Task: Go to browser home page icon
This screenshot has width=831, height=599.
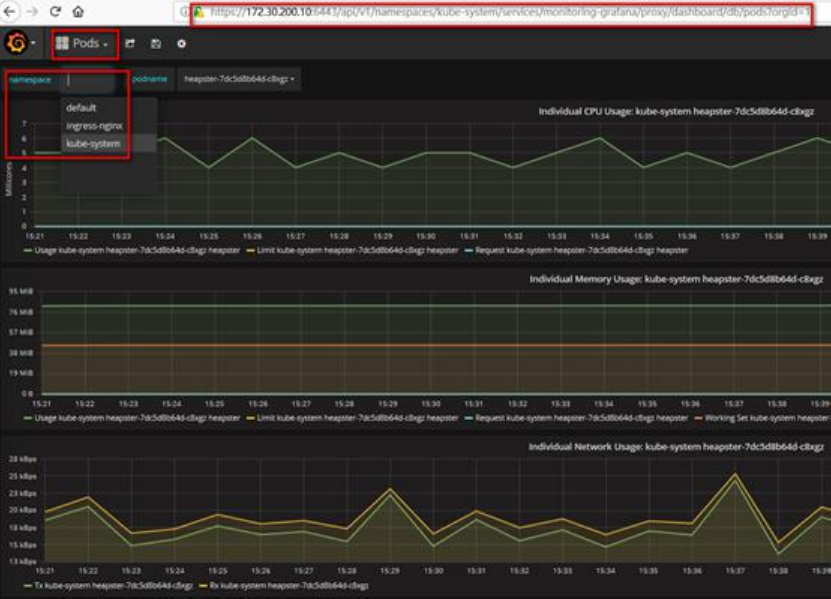Action: pos(78,12)
